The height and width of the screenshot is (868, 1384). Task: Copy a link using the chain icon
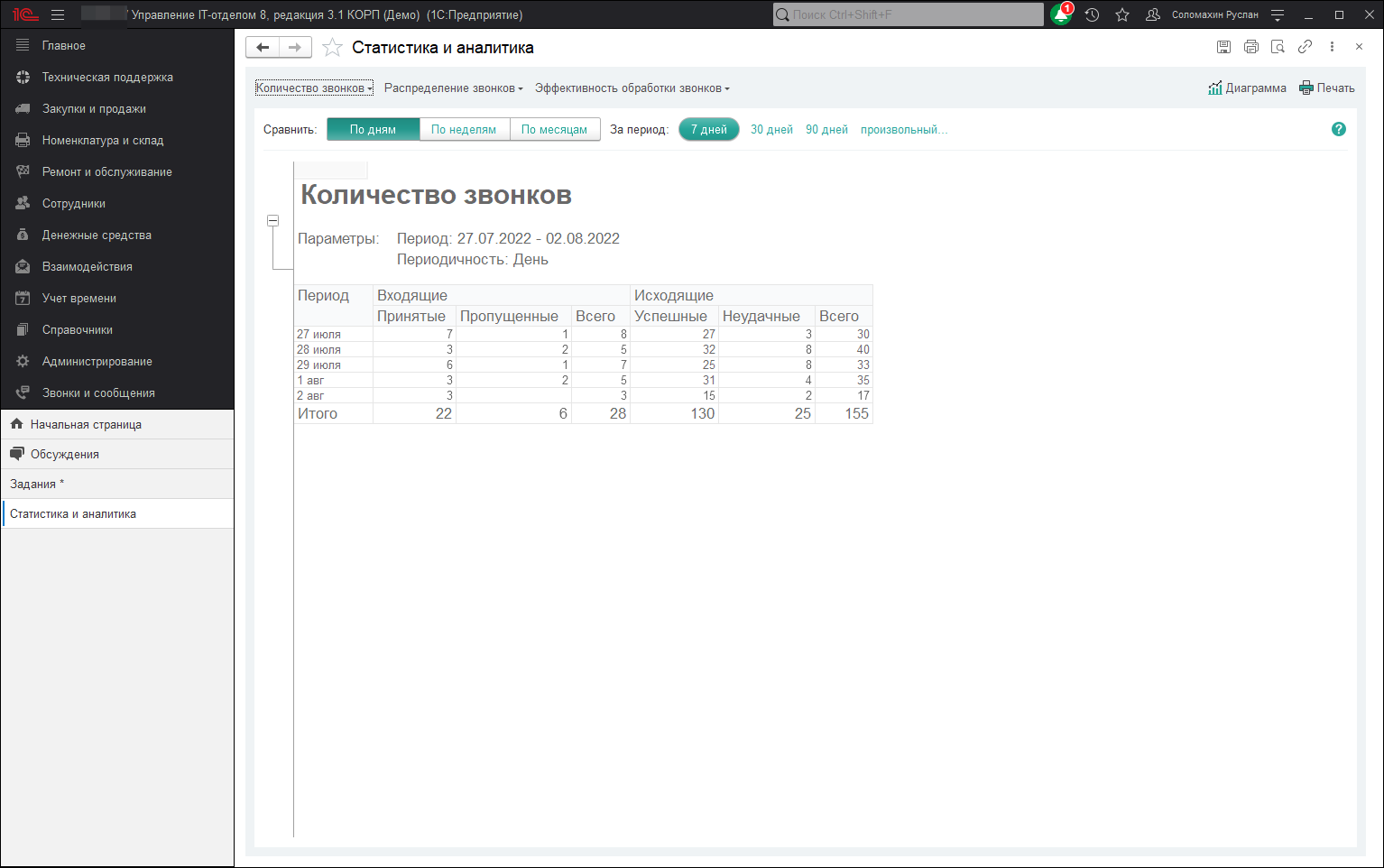(1306, 46)
